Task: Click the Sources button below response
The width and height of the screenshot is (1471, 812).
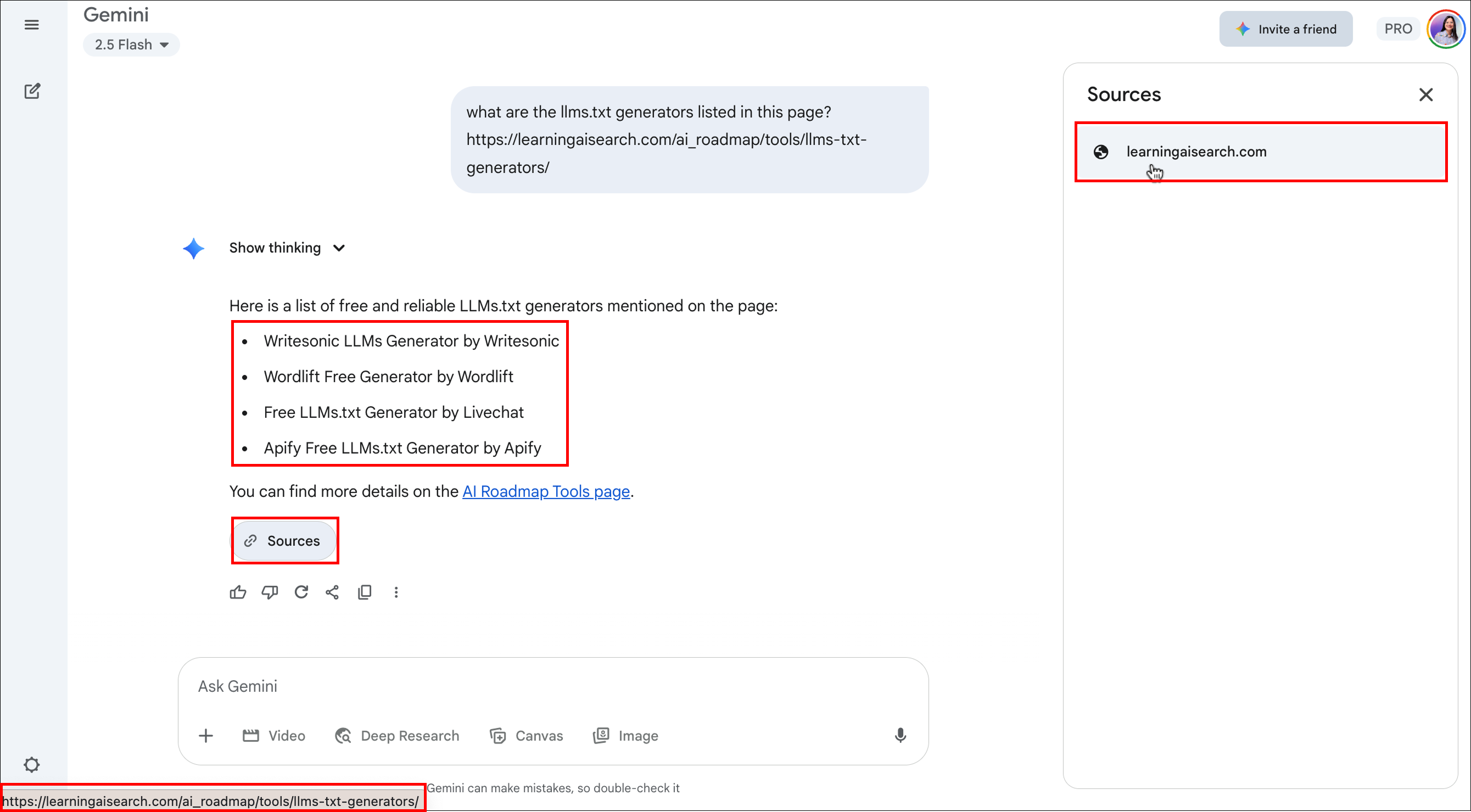Action: click(x=284, y=541)
